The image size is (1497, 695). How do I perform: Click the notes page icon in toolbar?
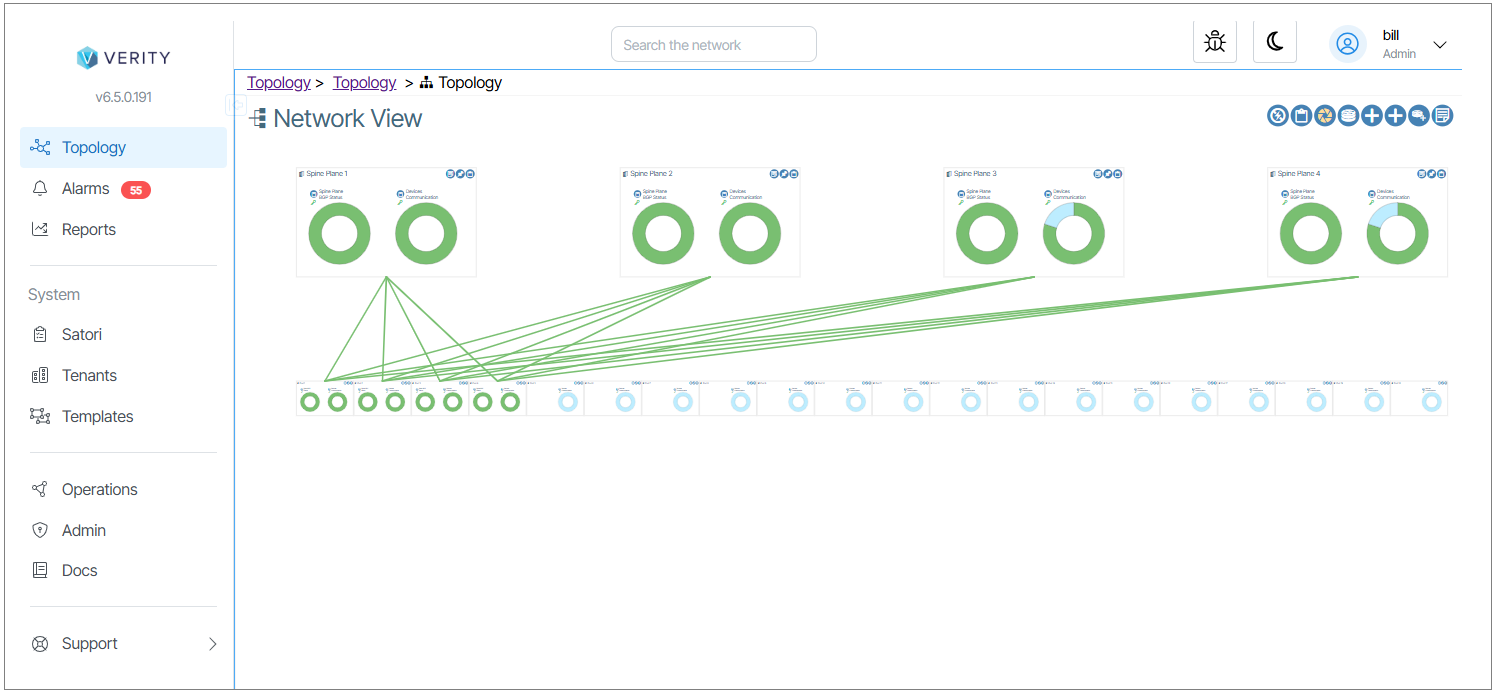(1442, 116)
